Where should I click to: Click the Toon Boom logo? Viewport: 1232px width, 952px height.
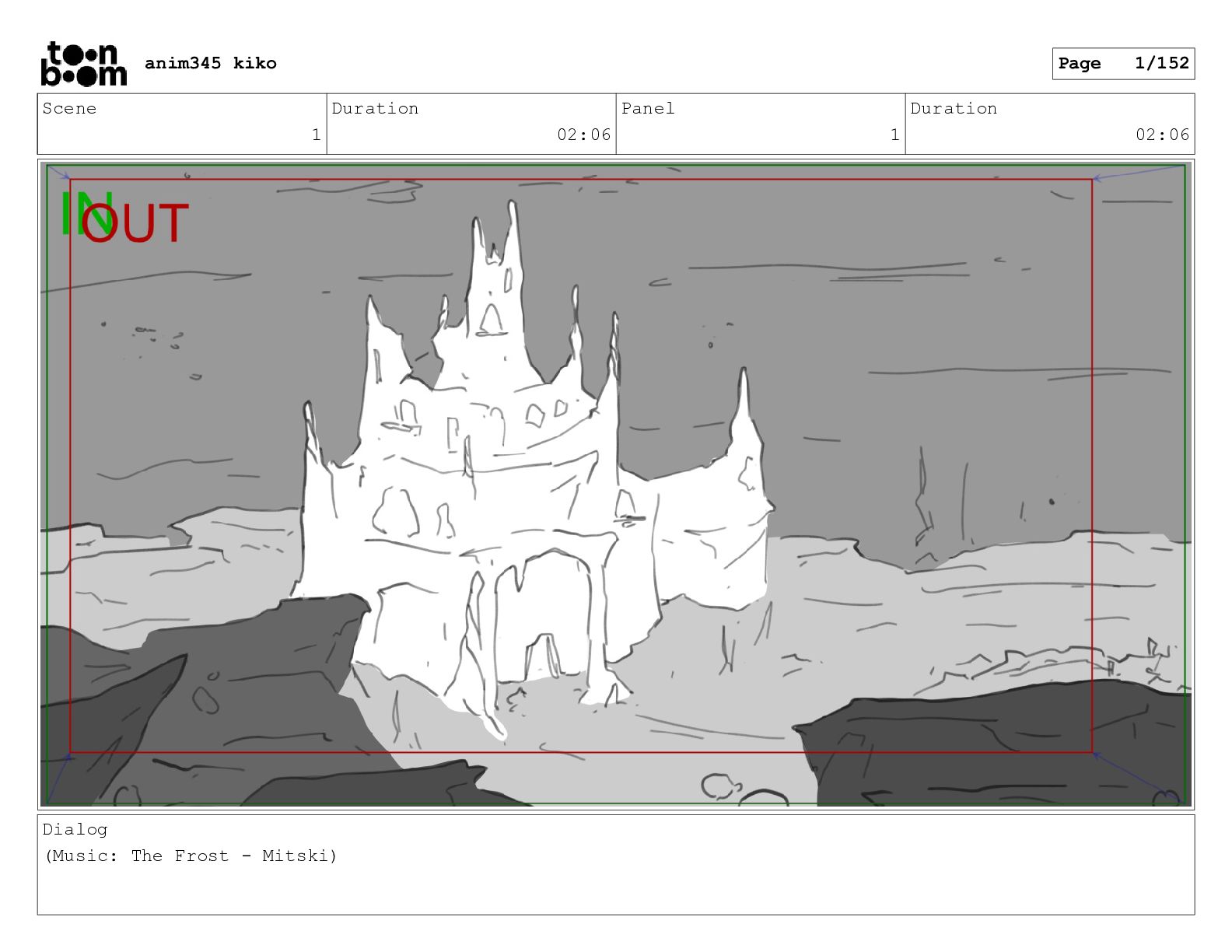pos(83,63)
